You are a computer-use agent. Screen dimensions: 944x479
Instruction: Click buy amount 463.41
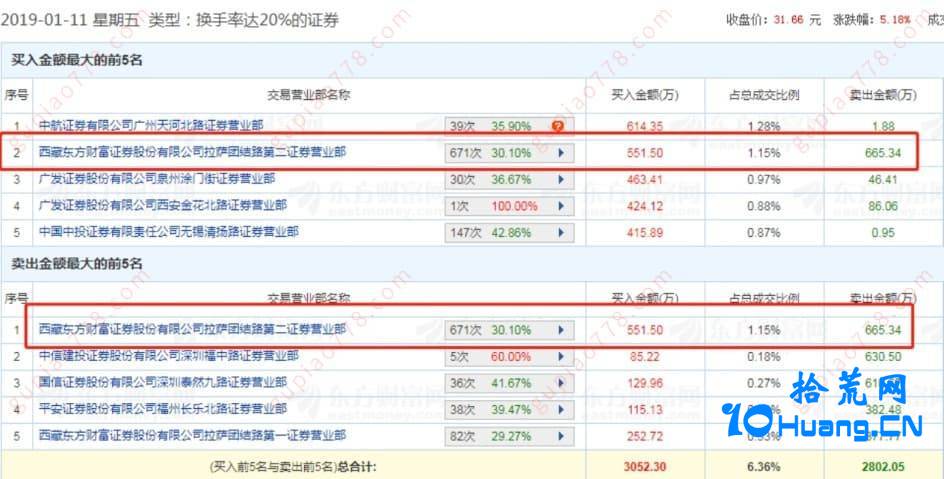(645, 179)
